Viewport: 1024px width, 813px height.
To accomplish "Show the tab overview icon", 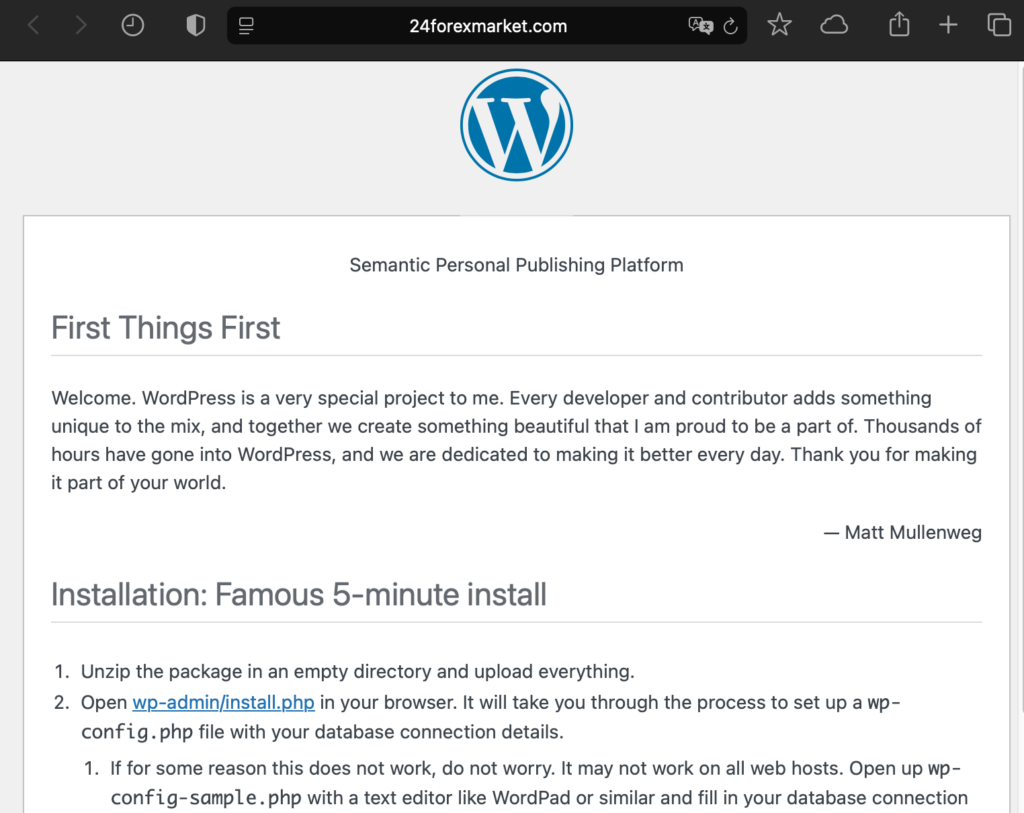I will pyautogui.click(x=999, y=25).
